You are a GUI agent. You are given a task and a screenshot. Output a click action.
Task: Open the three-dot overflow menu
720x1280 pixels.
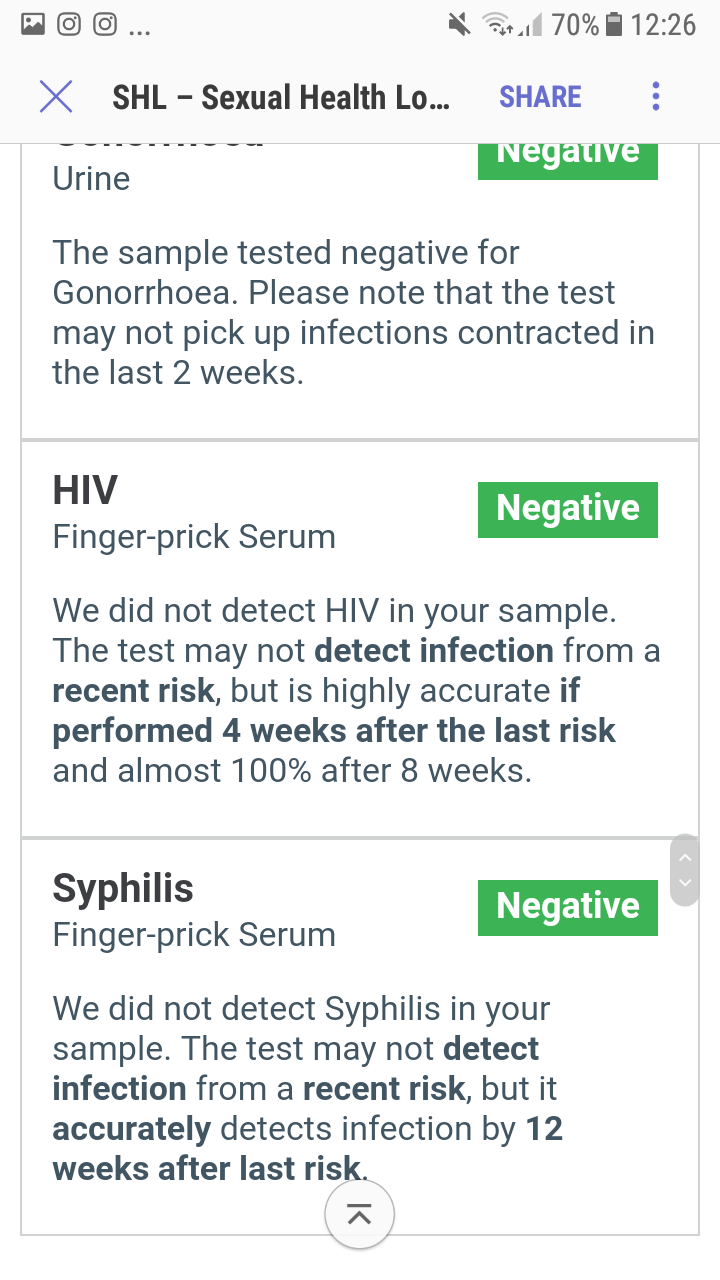pos(656,97)
